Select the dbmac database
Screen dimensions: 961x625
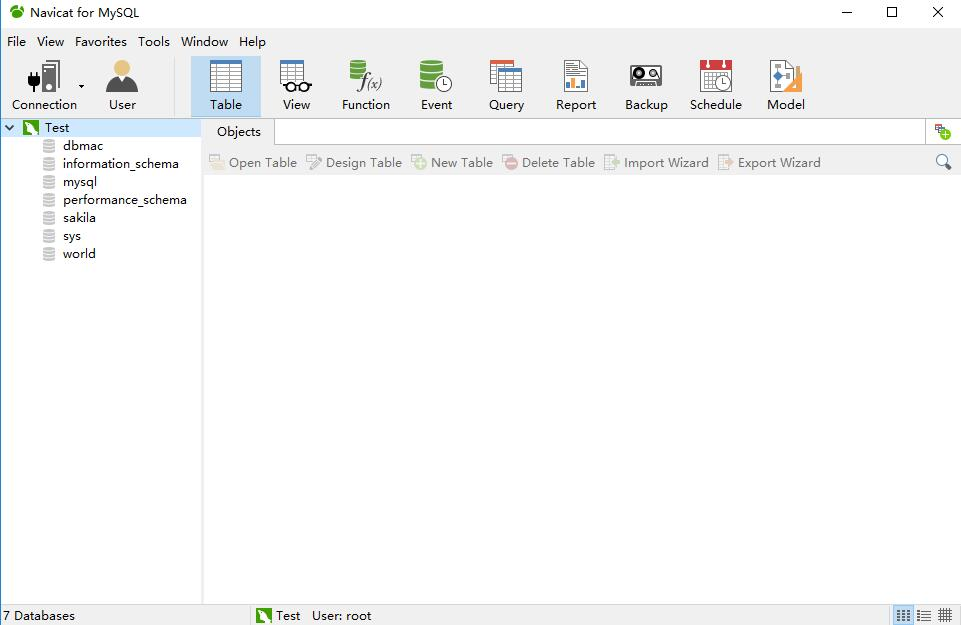[83, 146]
